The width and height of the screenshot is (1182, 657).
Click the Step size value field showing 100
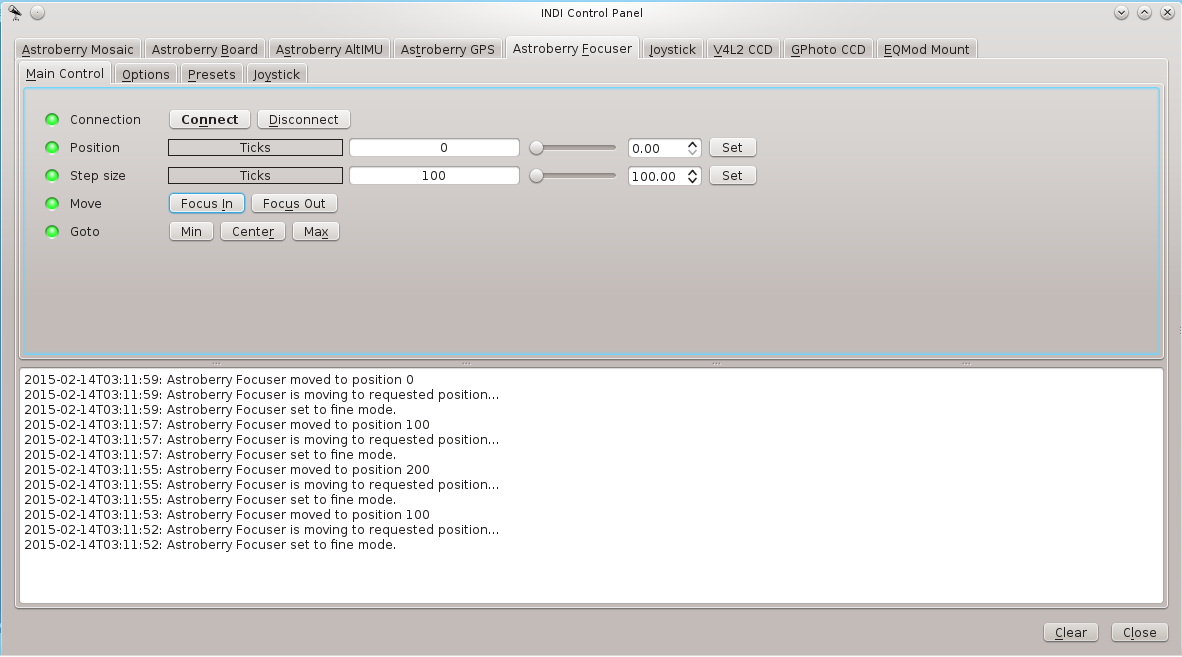pos(434,176)
